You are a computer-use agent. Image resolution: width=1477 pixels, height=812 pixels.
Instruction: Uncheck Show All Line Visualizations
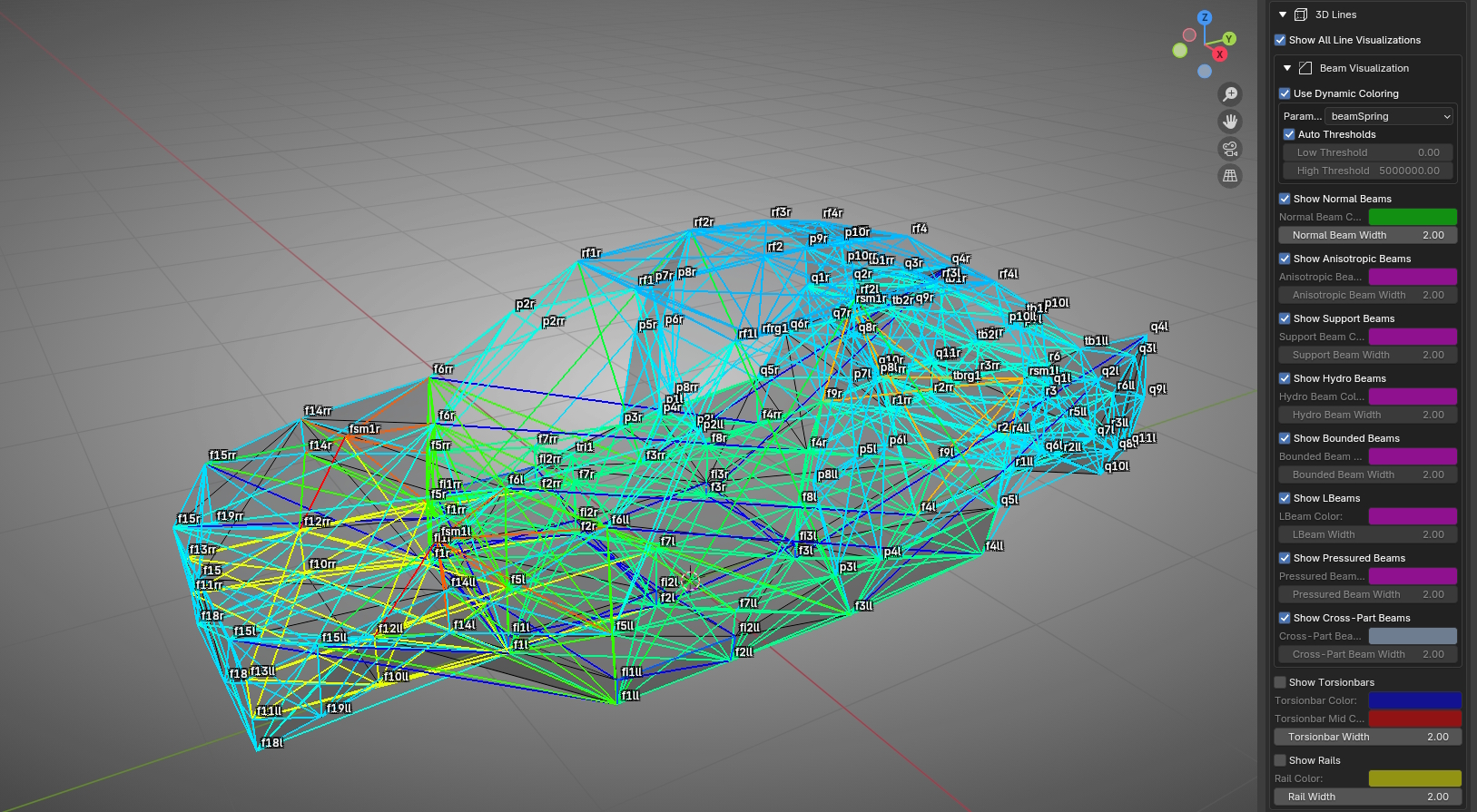(1280, 40)
